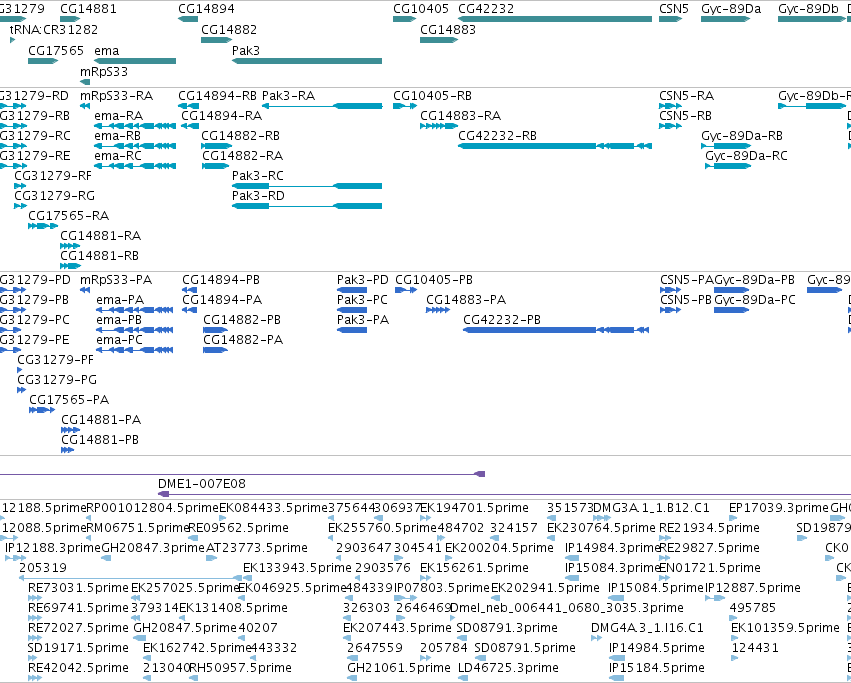Viewport: 851px width, 683px height.
Task: Click the CG14894 gene label
Action: coord(206,9)
